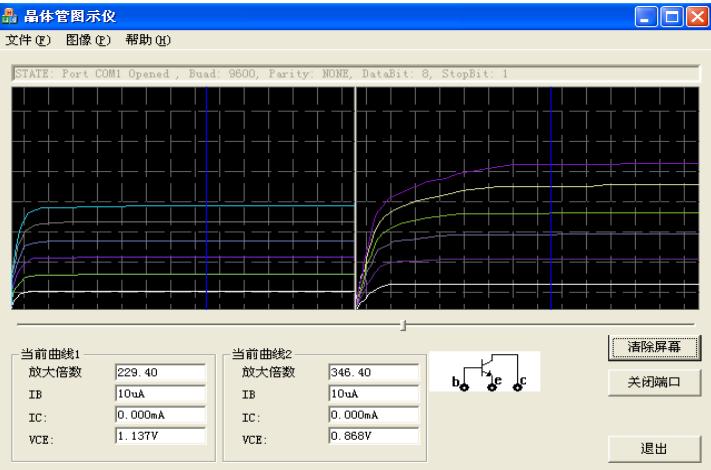
Task: Open the 文件 menu
Action: coord(27,40)
